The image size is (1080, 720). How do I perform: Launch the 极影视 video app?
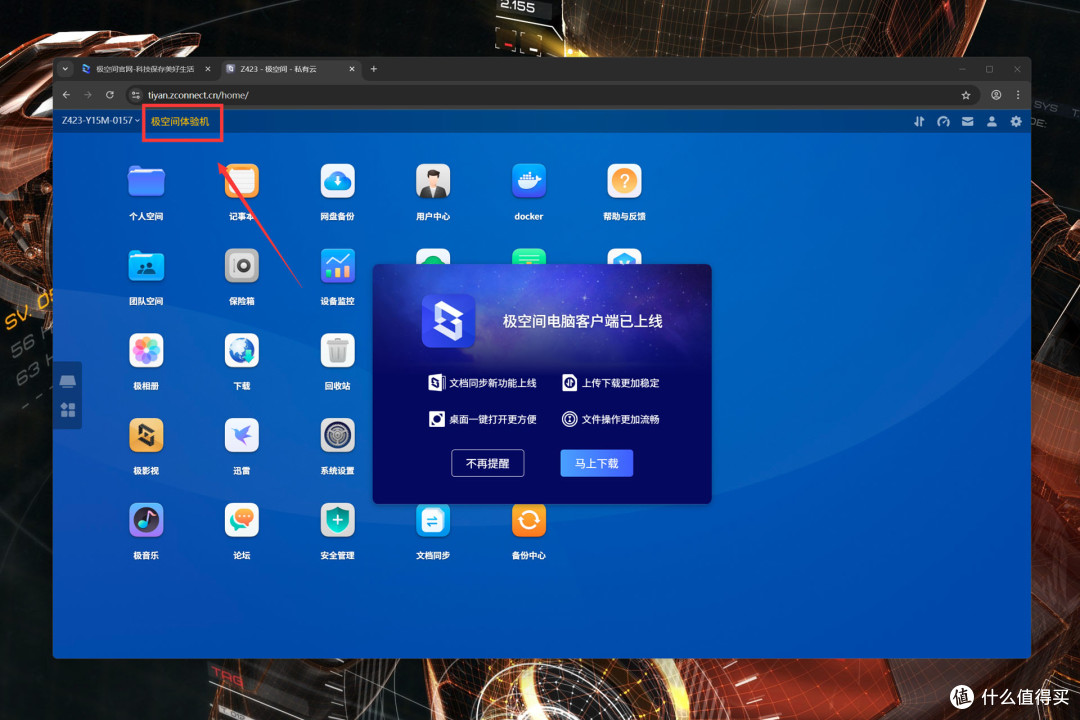[x=146, y=435]
